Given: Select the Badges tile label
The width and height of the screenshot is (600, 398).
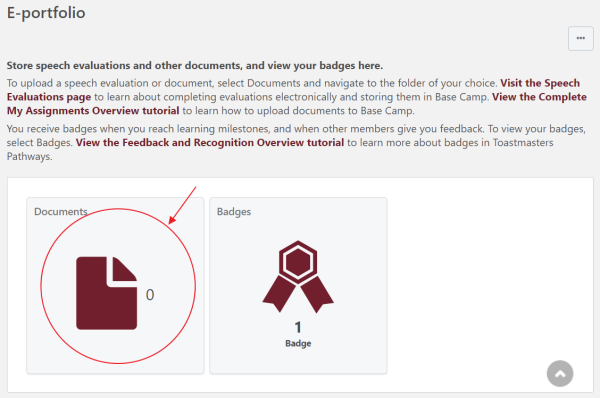Looking at the screenshot, I should point(234,212).
